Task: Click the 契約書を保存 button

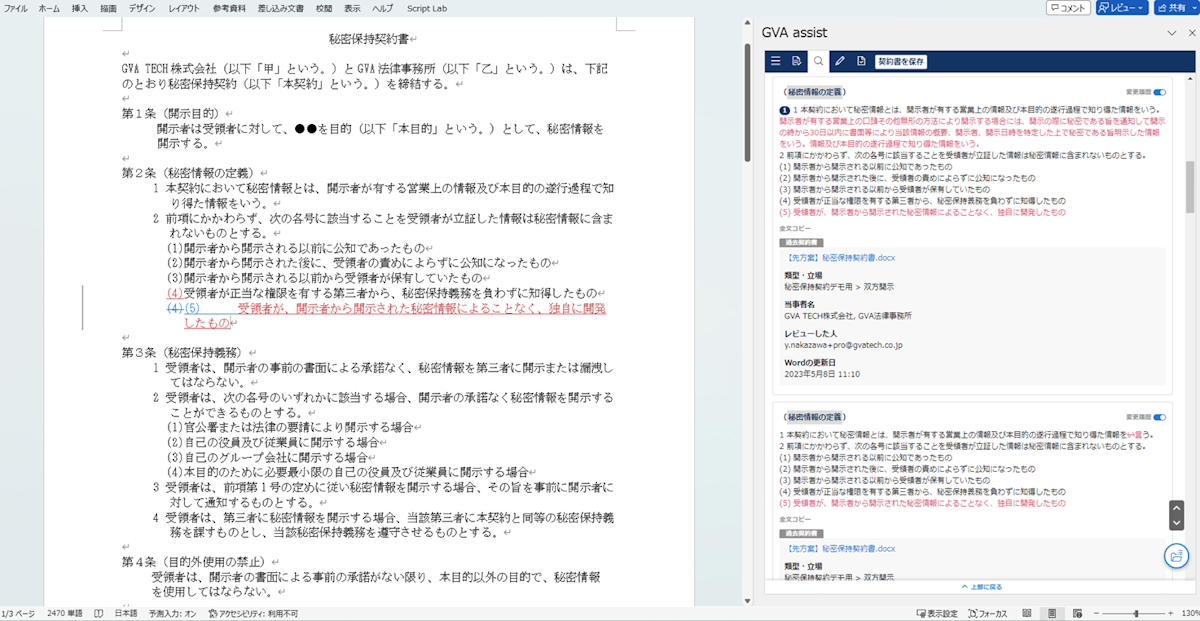Action: pyautogui.click(x=901, y=61)
